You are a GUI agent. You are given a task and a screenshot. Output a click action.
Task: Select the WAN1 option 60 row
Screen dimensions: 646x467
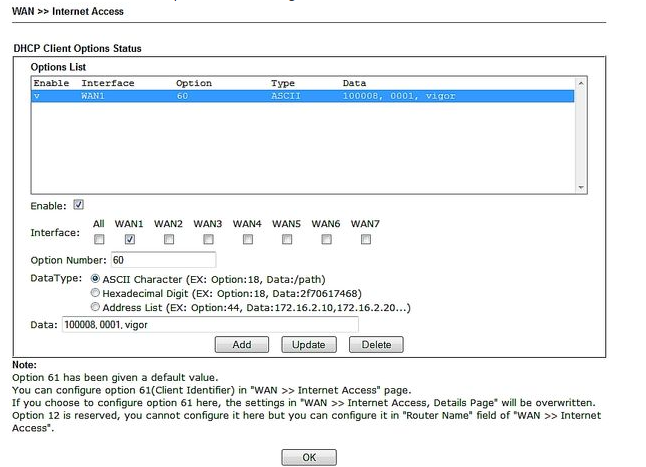click(300, 97)
